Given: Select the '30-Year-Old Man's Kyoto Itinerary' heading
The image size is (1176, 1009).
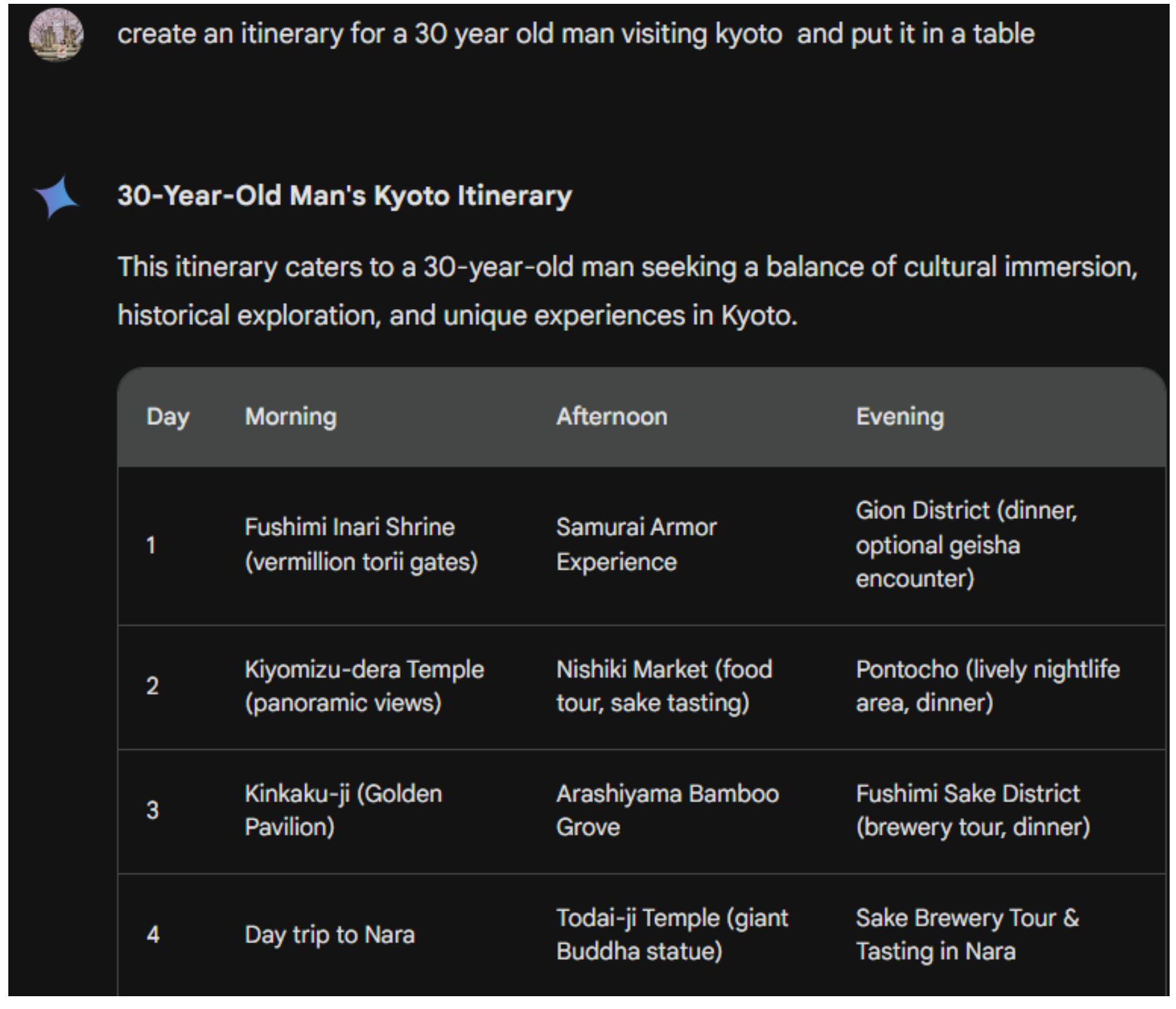Looking at the screenshot, I should (x=344, y=196).
